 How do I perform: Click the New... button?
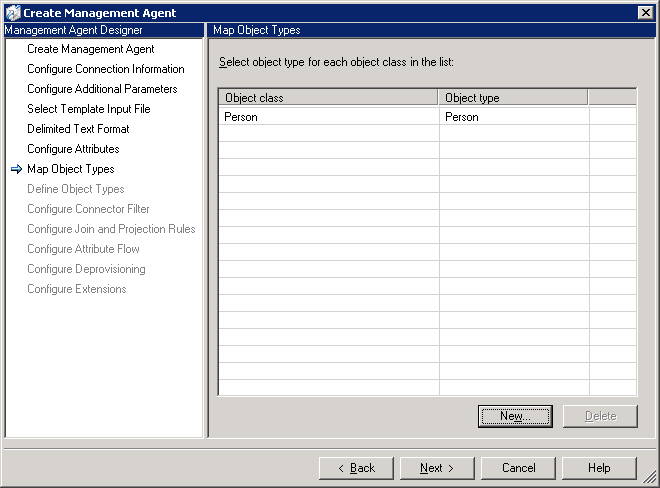(x=515, y=416)
